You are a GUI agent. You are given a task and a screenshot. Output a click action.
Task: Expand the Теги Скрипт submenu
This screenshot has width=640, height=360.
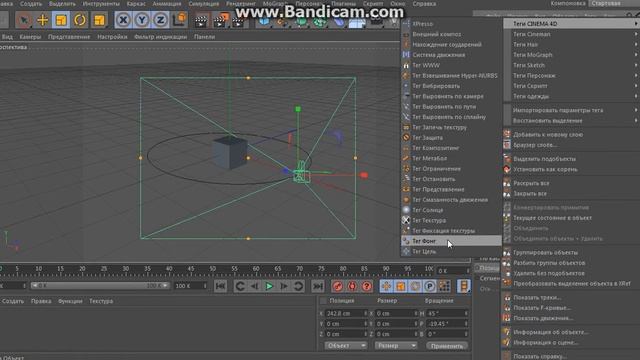point(571,86)
